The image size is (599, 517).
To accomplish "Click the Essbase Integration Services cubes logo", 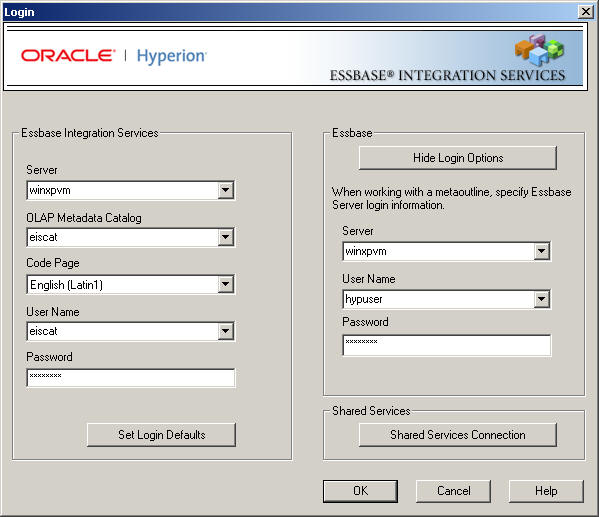I will pos(539,50).
